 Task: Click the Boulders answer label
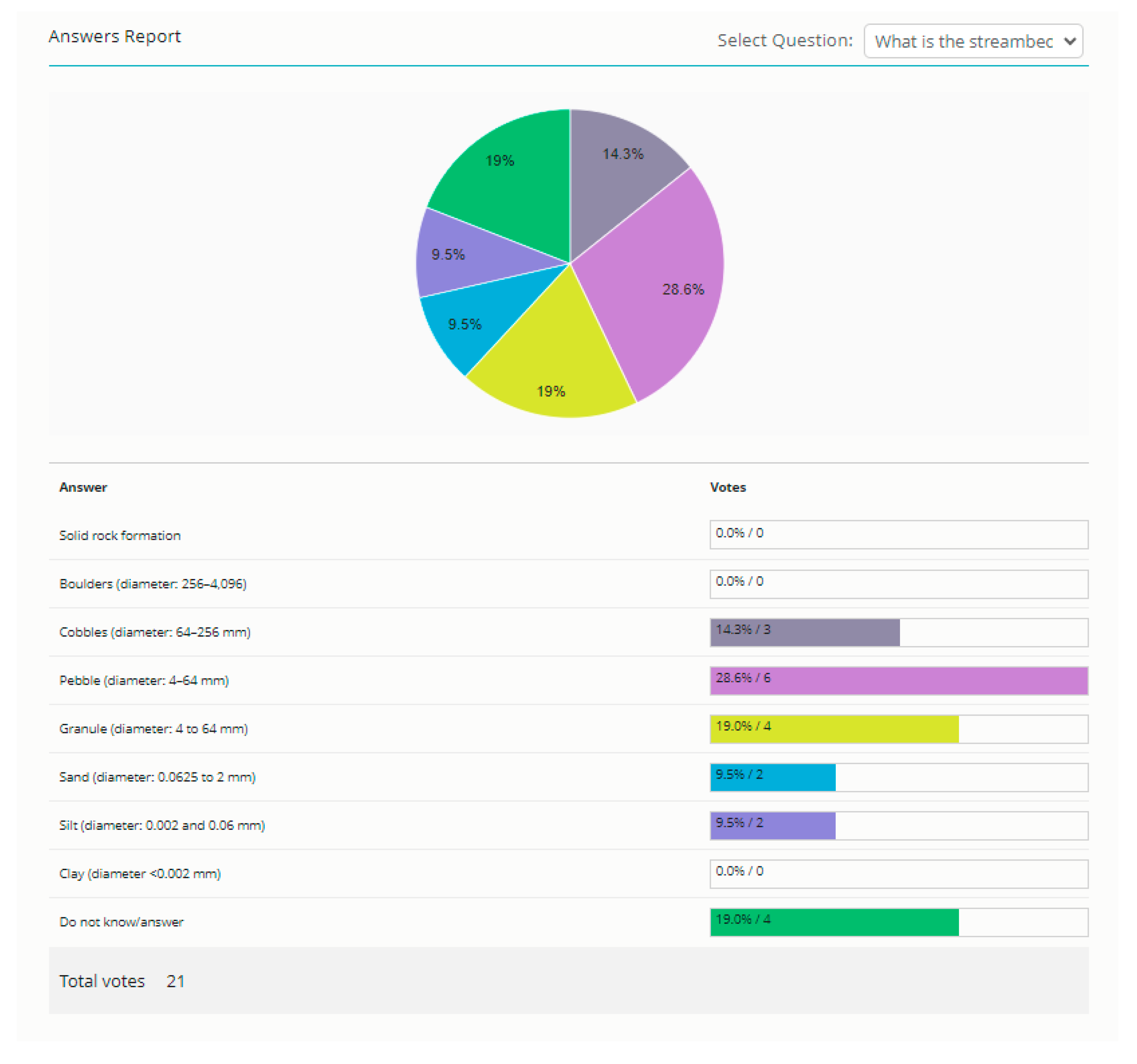[x=153, y=584]
